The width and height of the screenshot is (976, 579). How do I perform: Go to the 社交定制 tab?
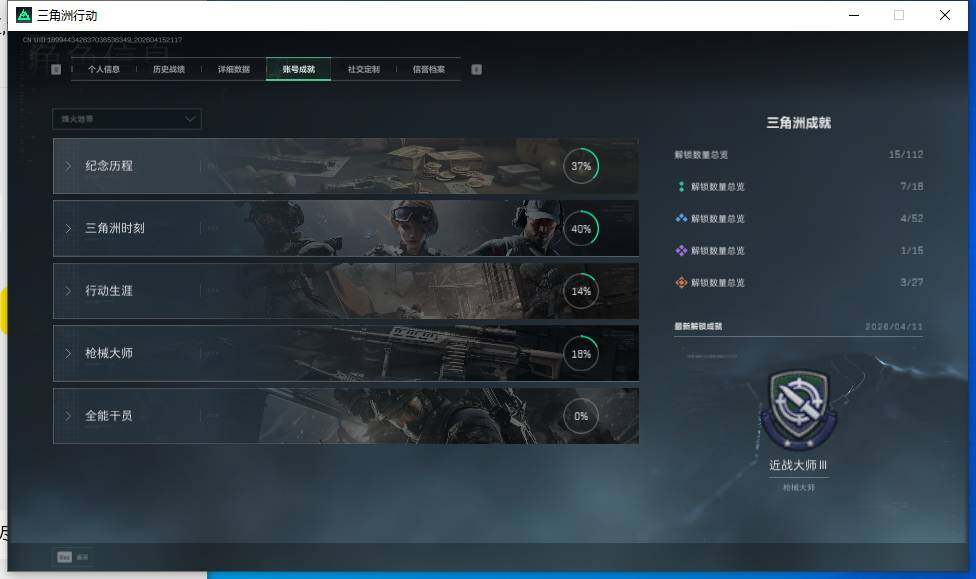click(x=364, y=69)
